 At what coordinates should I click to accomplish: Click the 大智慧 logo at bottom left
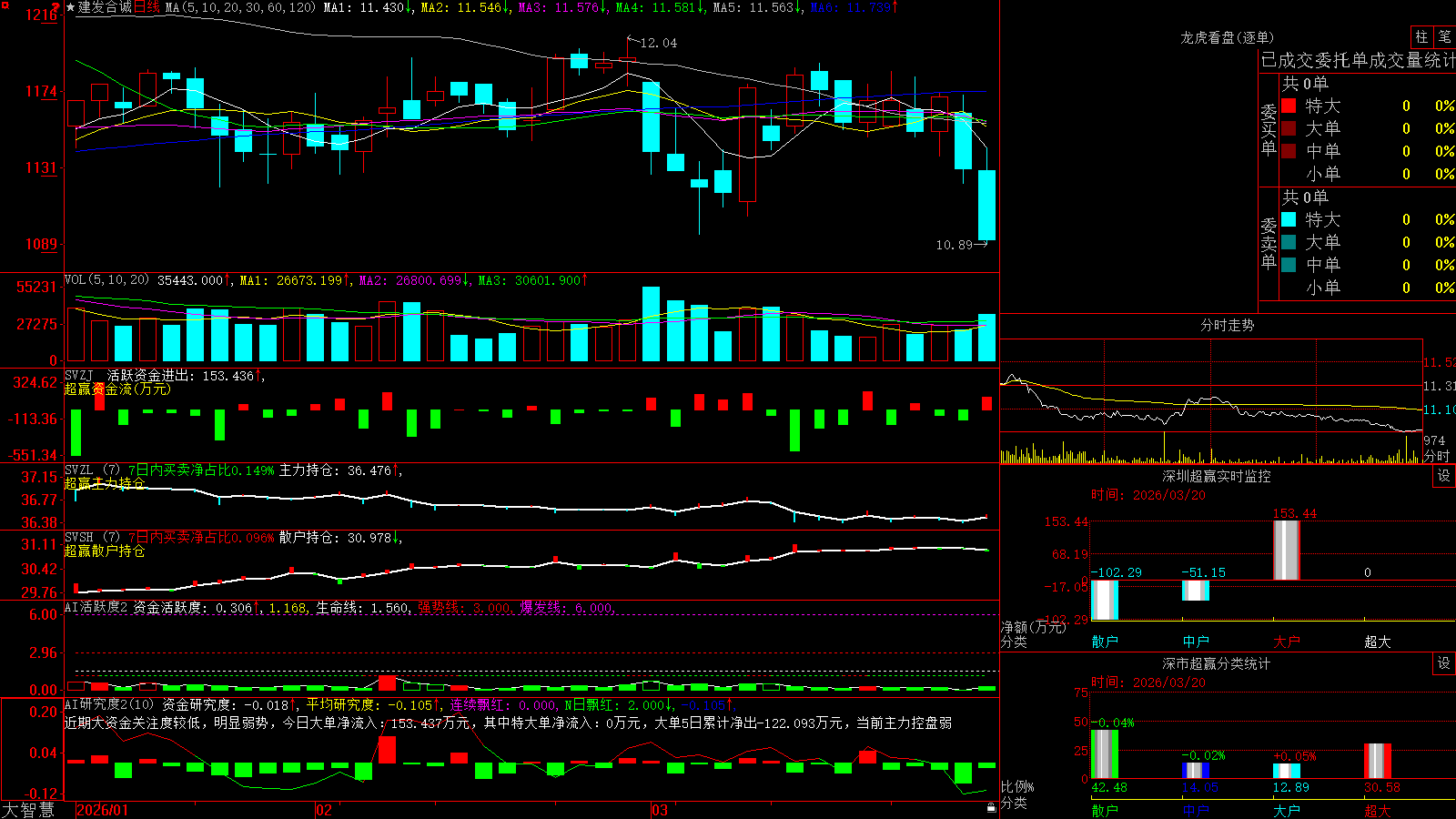(x=28, y=810)
